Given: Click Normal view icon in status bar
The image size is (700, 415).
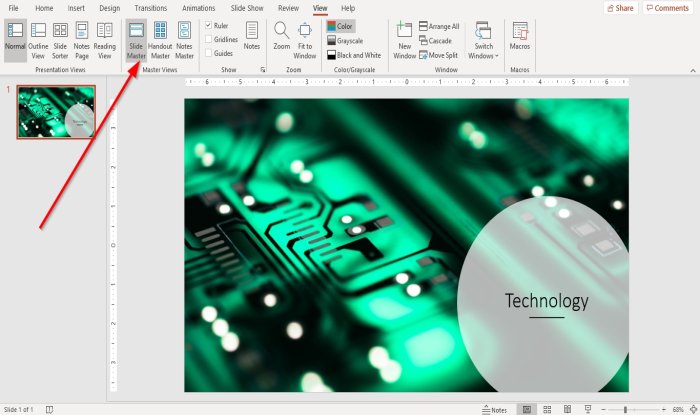Looking at the screenshot, I should click(527, 409).
